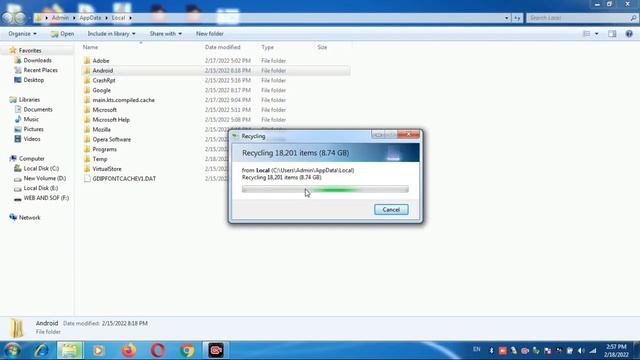This screenshot has width=640, height=360.
Task: Open Local Disk (E:)
Action: (40, 188)
